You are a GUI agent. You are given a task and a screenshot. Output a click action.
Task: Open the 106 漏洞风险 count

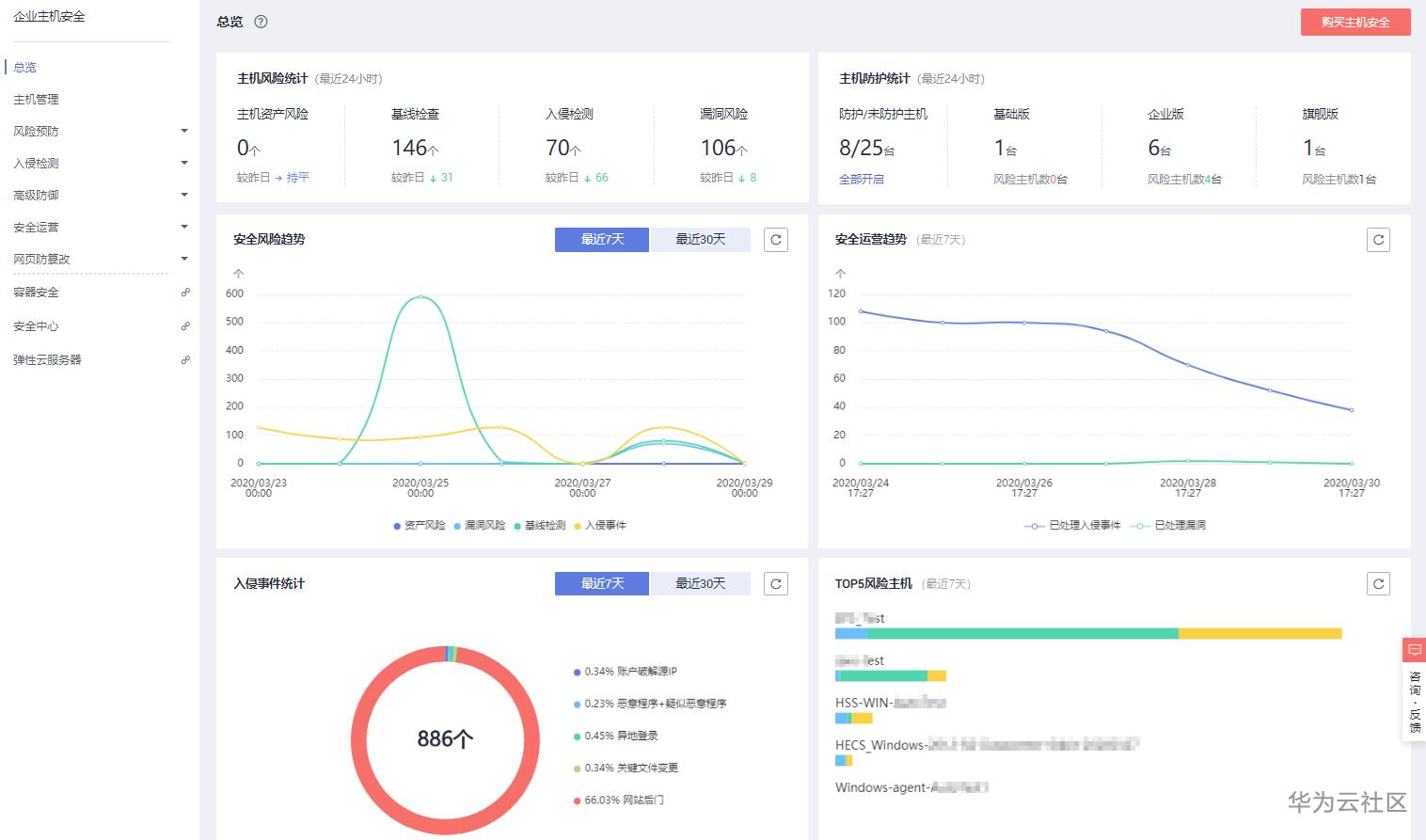tap(723, 148)
